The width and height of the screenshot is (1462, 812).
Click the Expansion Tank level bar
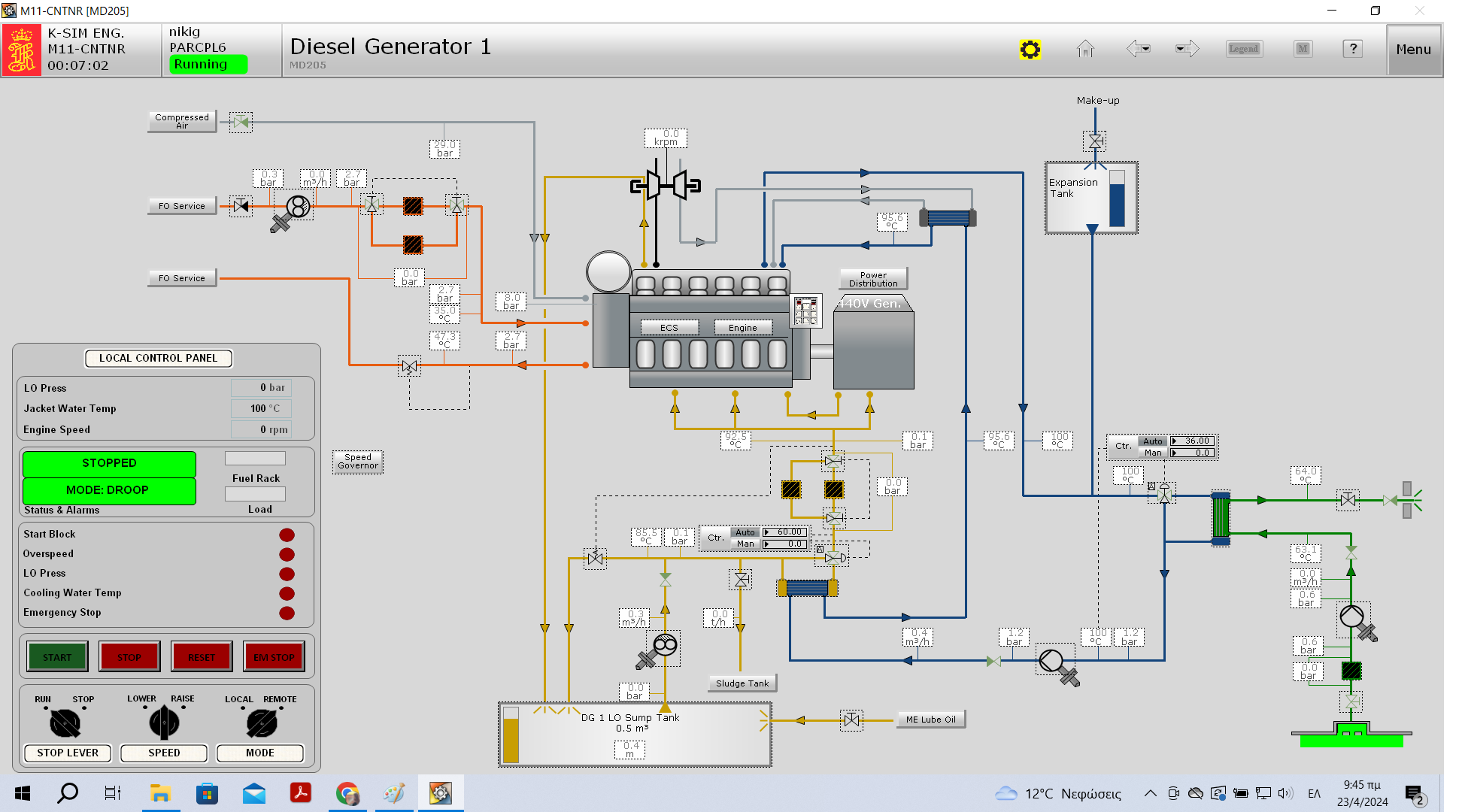1117,198
